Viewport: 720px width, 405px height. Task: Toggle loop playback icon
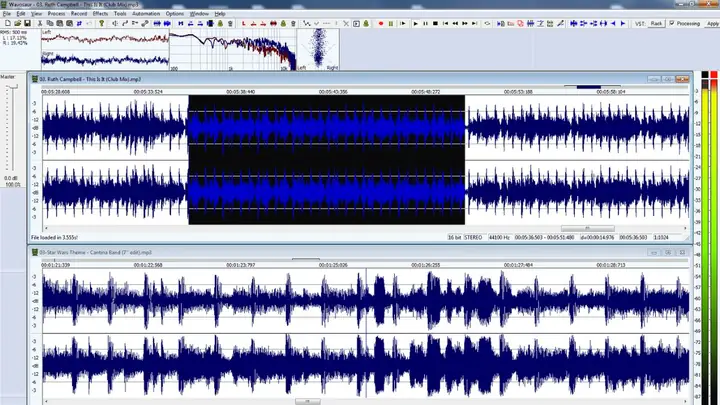[487, 23]
